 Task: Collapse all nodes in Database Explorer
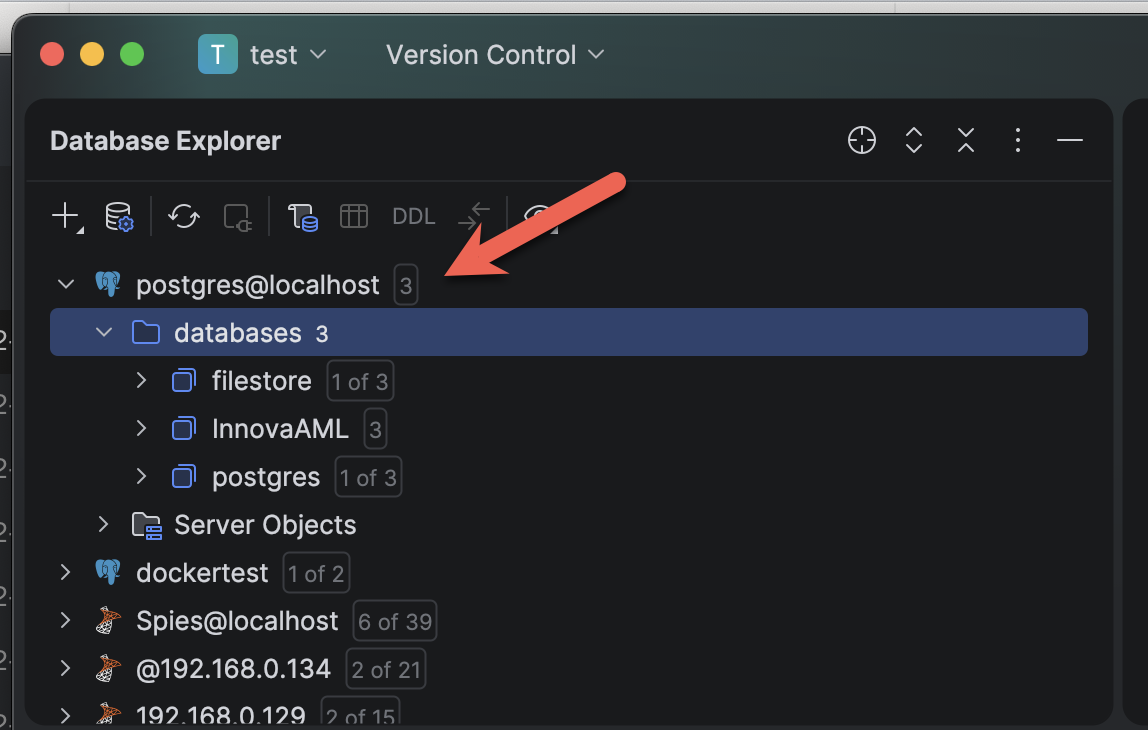pos(965,141)
